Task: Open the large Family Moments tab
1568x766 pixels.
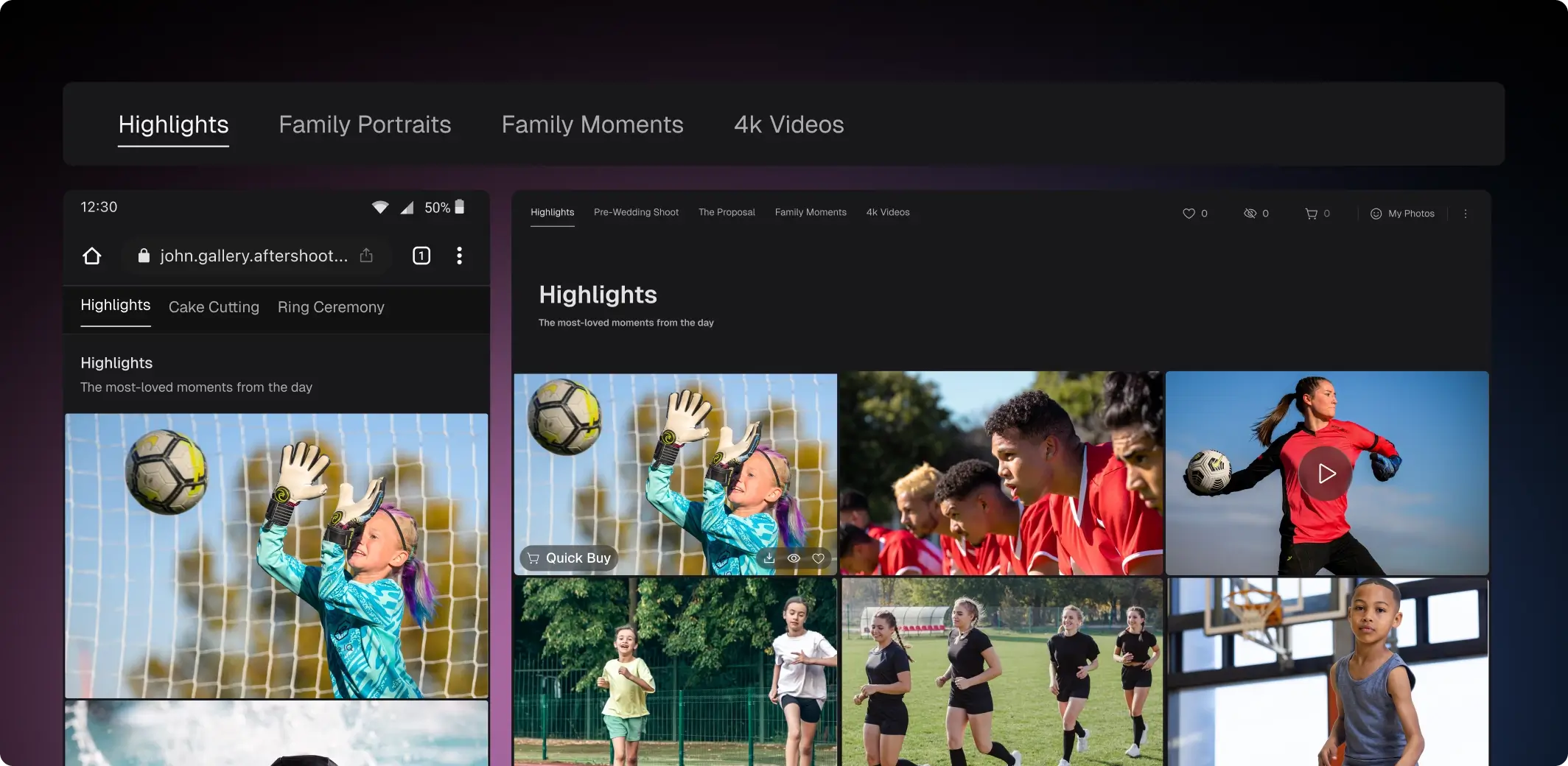Action: click(592, 124)
